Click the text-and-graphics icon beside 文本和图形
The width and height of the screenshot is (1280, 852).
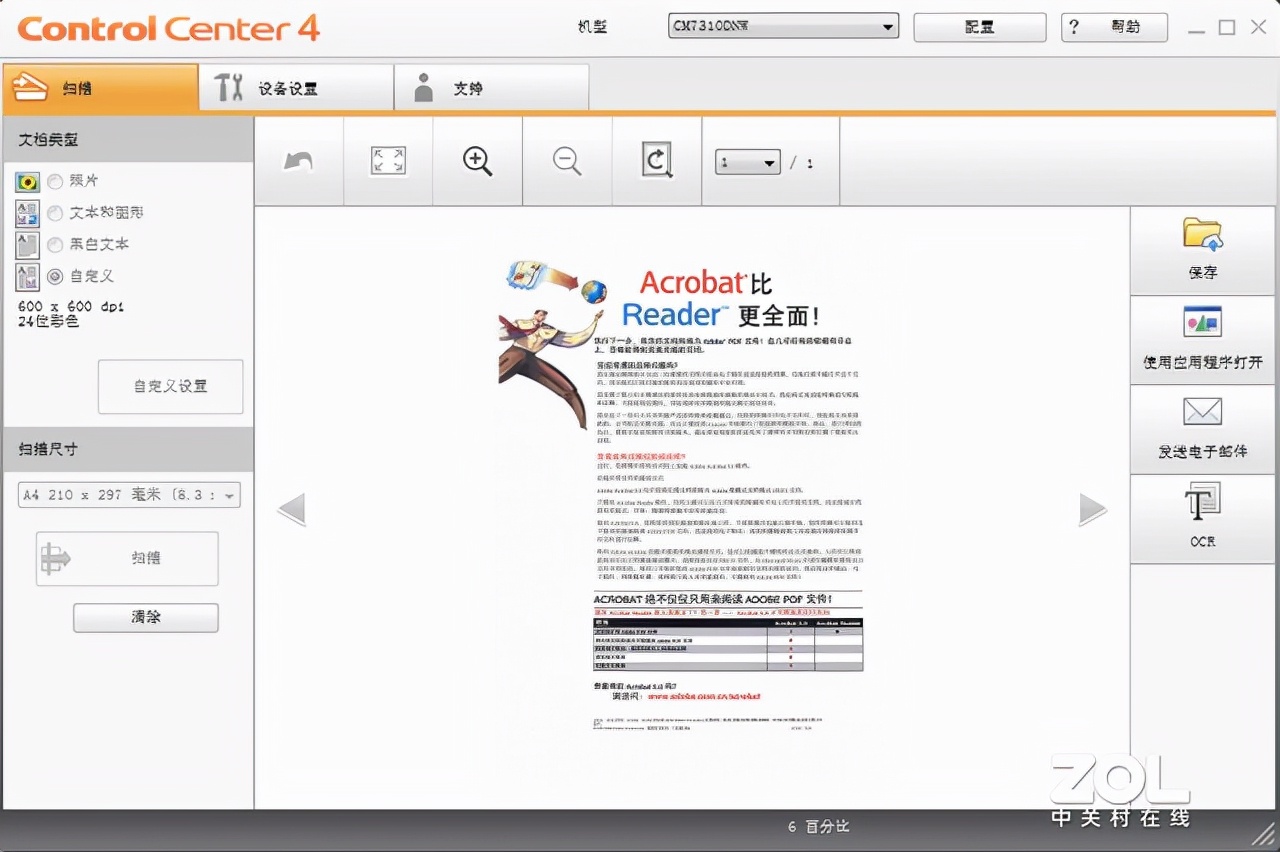point(27,213)
